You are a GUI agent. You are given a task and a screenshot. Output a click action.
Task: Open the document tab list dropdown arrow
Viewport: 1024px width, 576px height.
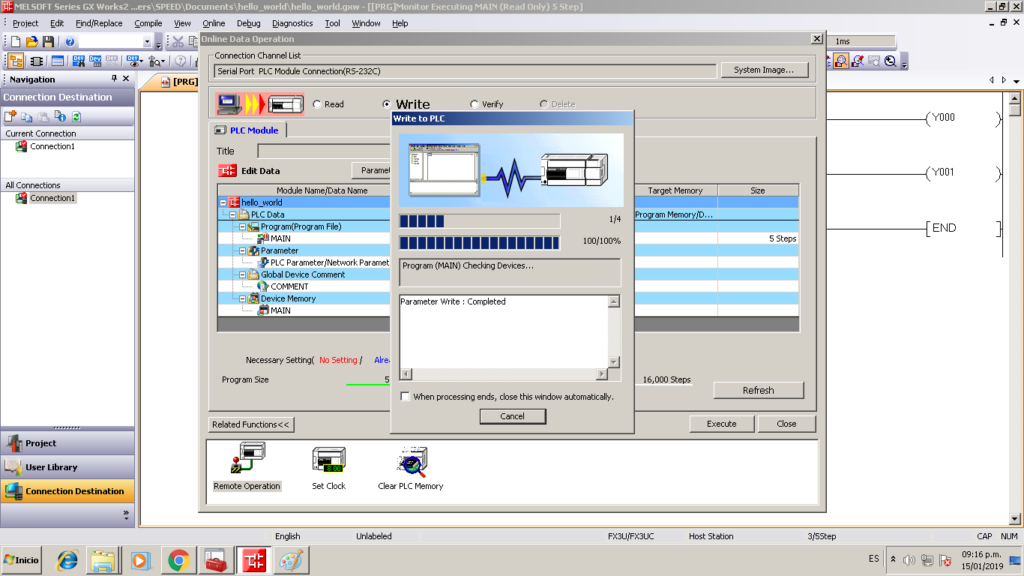[x=1016, y=80]
